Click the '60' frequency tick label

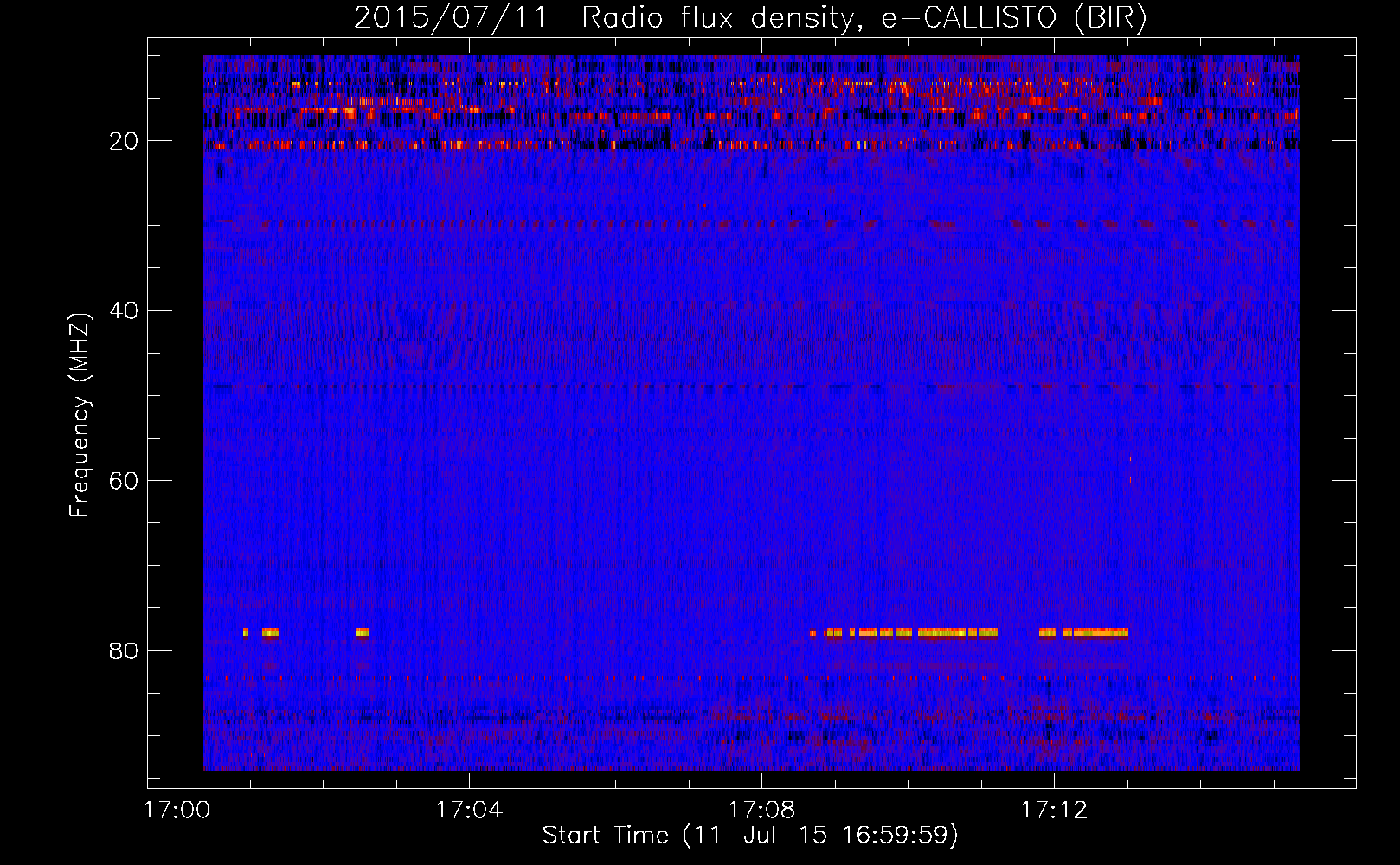pyautogui.click(x=124, y=481)
